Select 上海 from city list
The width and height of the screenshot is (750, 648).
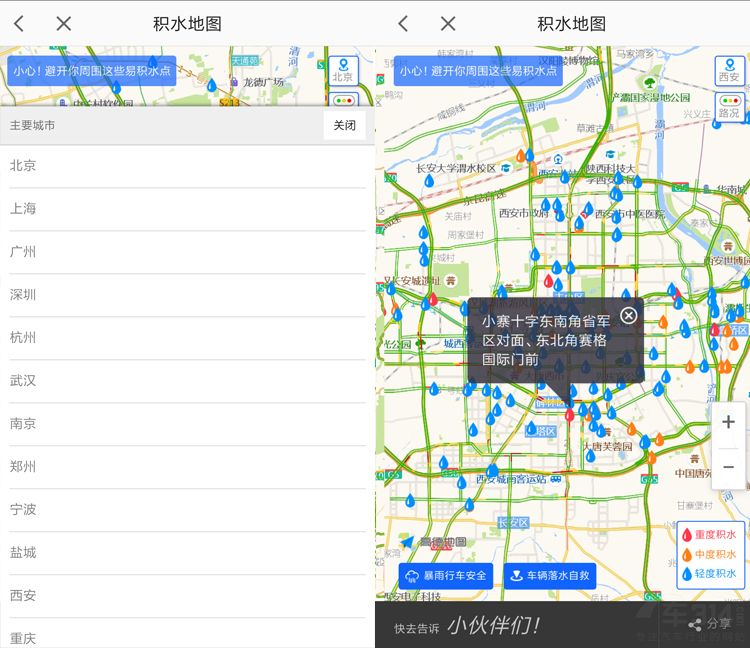pyautogui.click(x=187, y=209)
